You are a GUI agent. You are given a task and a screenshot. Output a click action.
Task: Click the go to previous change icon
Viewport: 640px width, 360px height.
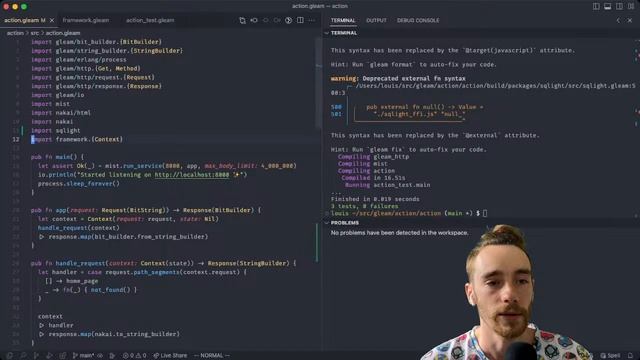click(x=266, y=20)
